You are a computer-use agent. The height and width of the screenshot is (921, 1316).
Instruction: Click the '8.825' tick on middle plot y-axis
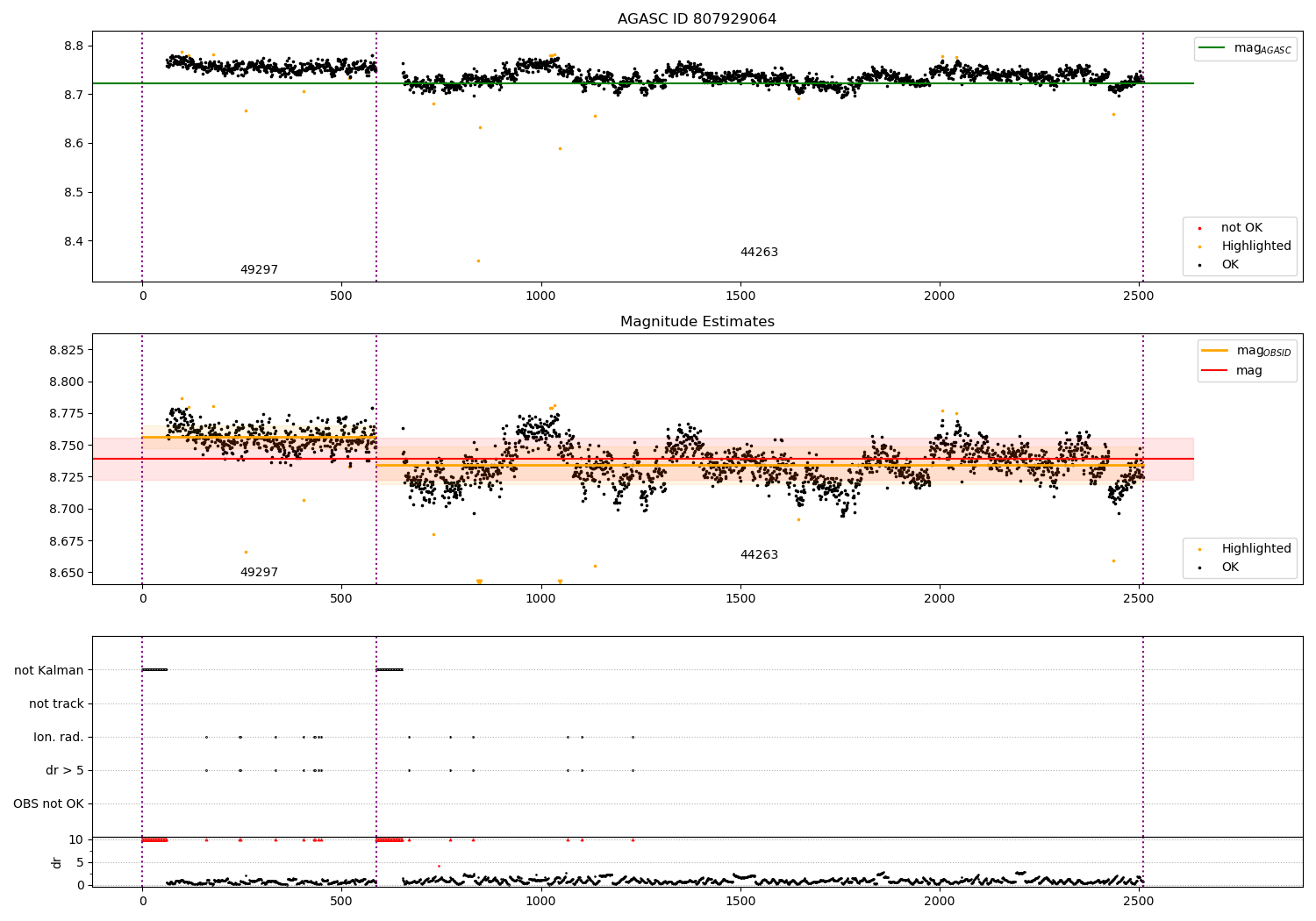(67, 350)
